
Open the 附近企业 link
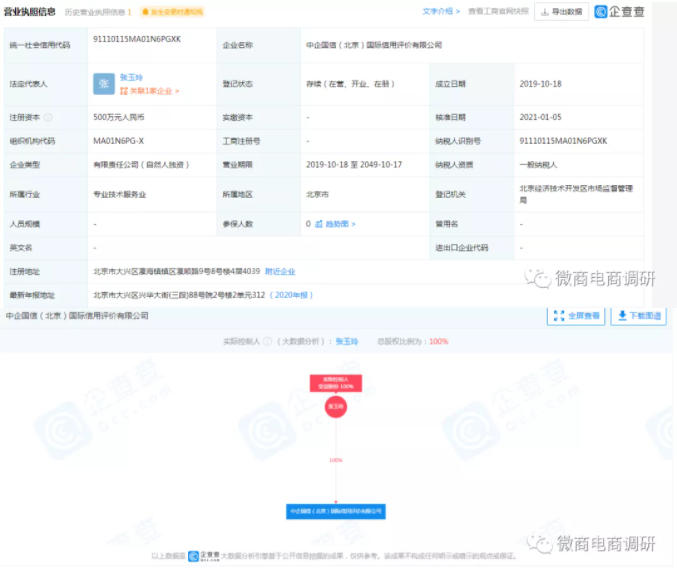[280, 272]
